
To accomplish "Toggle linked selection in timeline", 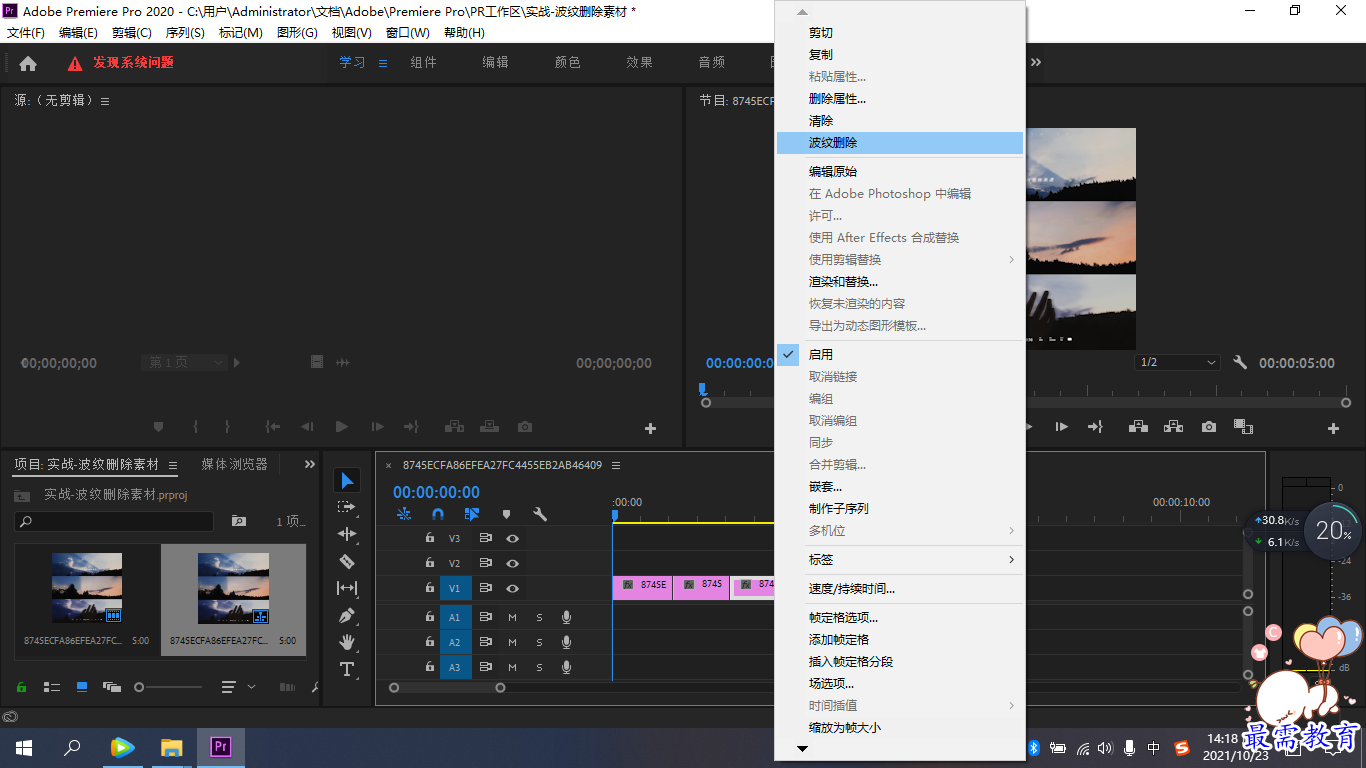I will pyautogui.click(x=472, y=514).
